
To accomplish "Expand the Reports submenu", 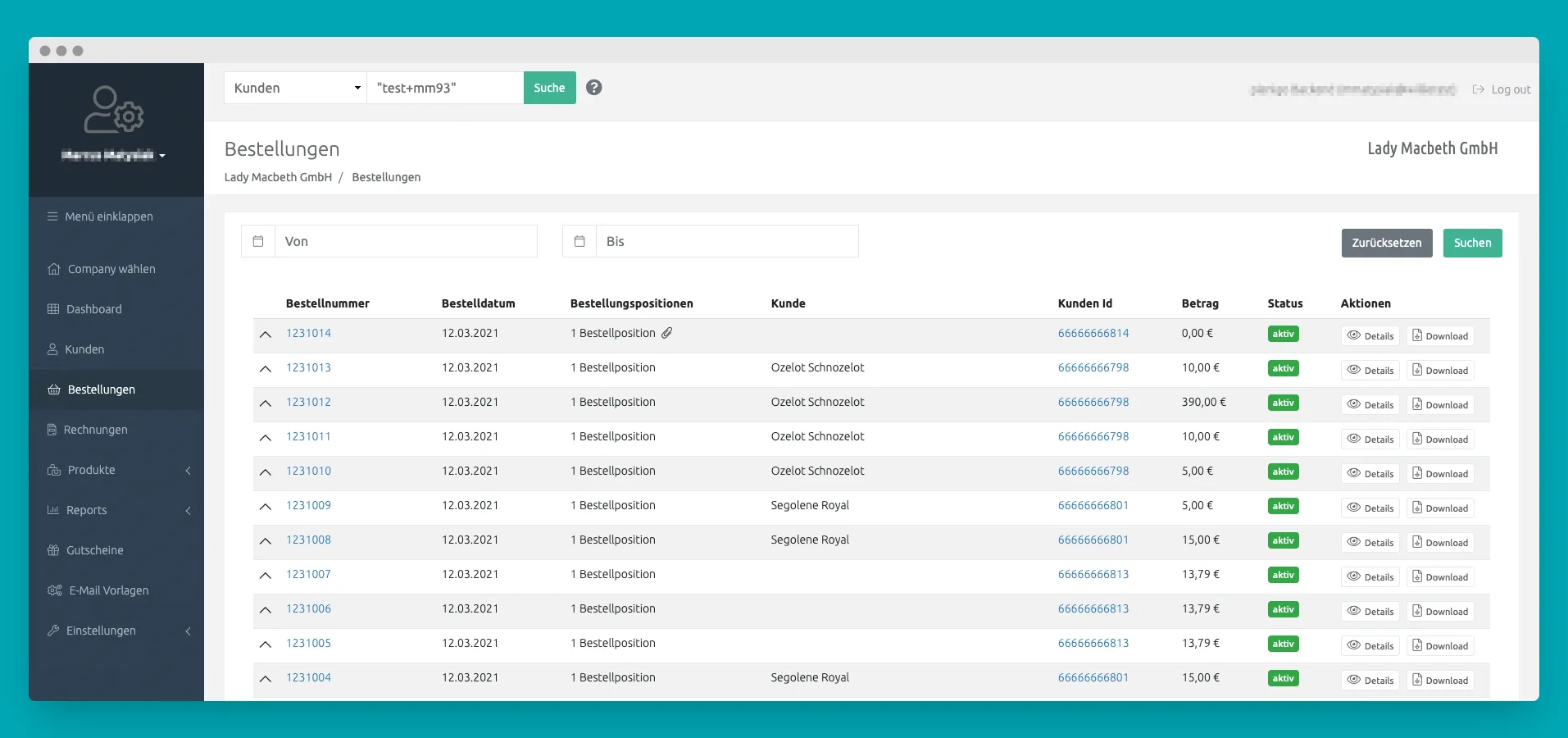I will tap(189, 510).
